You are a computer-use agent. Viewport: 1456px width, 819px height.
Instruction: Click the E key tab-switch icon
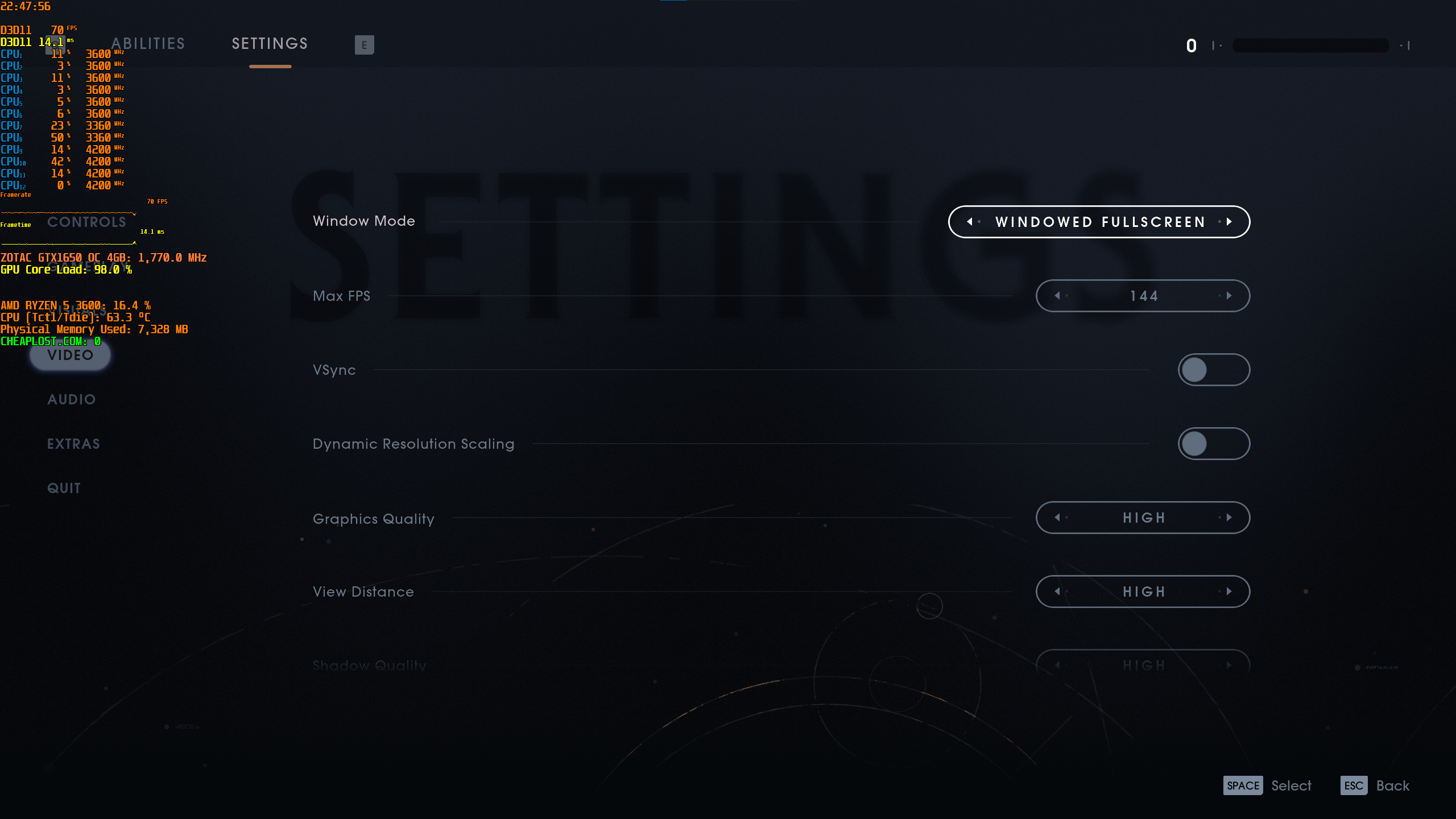(x=364, y=45)
